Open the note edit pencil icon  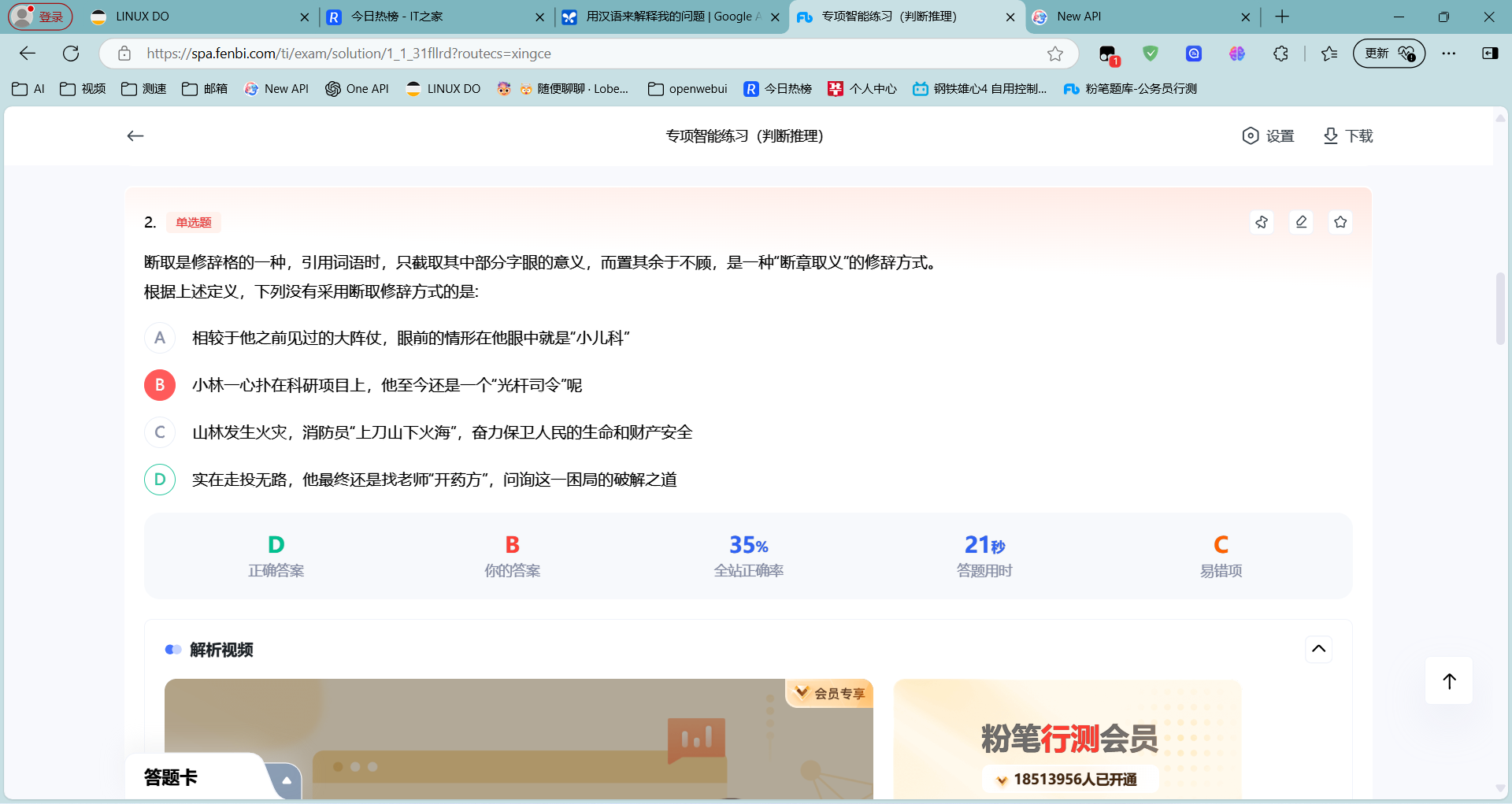[1301, 222]
